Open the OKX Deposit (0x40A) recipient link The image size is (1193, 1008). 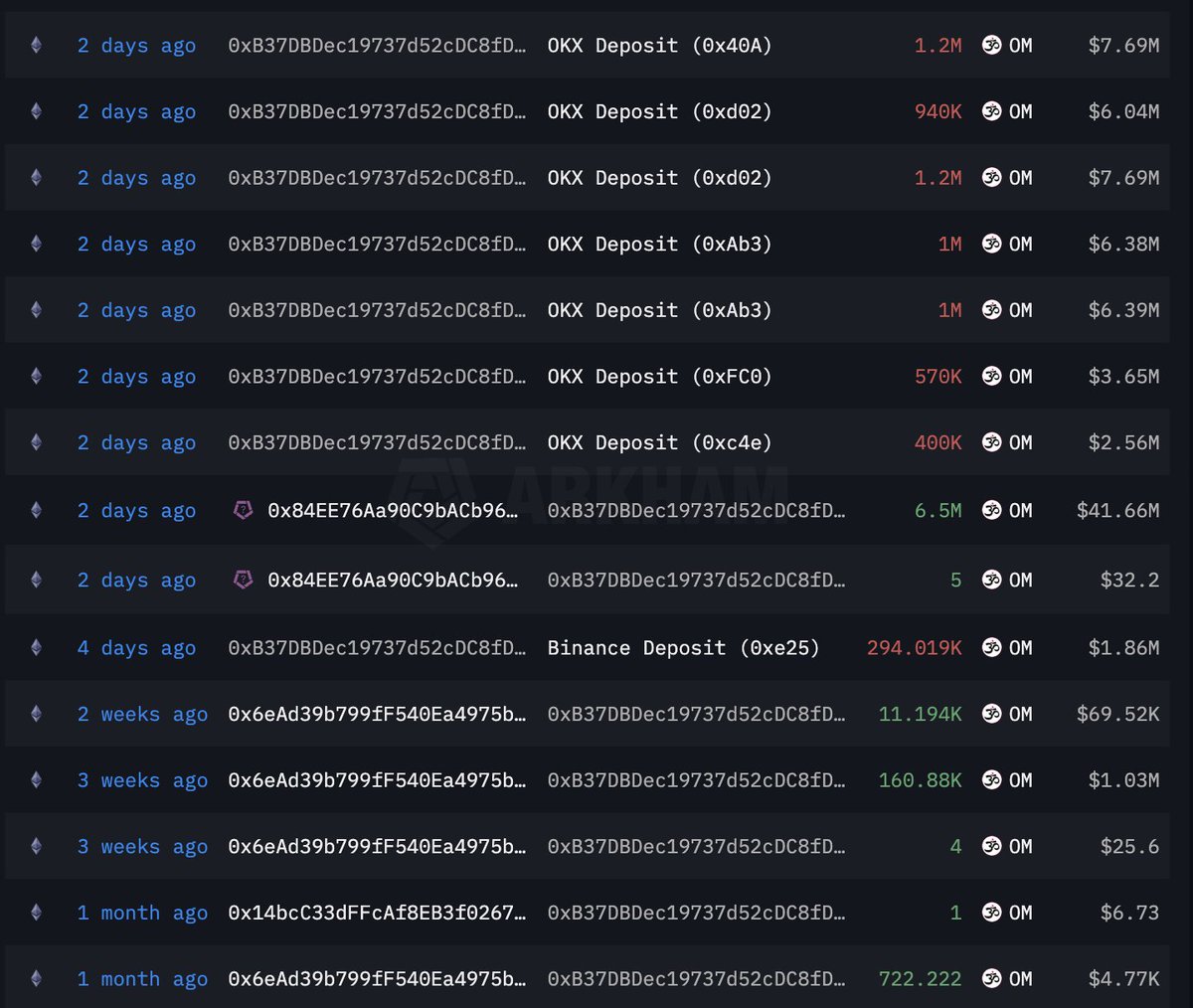[659, 46]
